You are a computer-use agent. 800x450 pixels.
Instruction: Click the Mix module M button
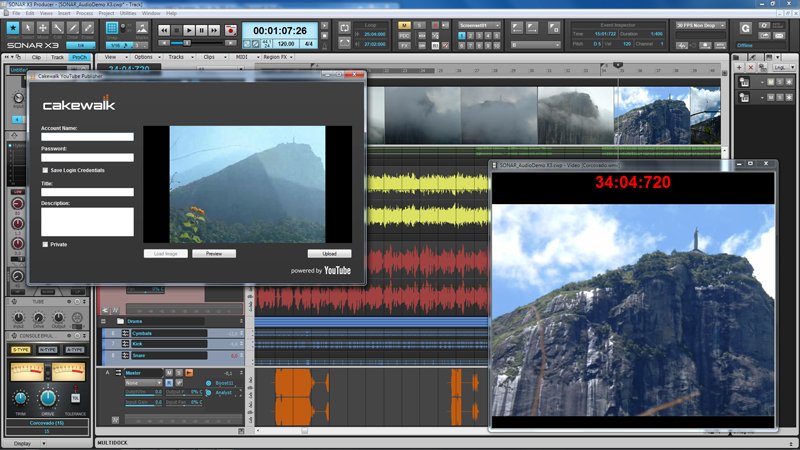(404, 26)
